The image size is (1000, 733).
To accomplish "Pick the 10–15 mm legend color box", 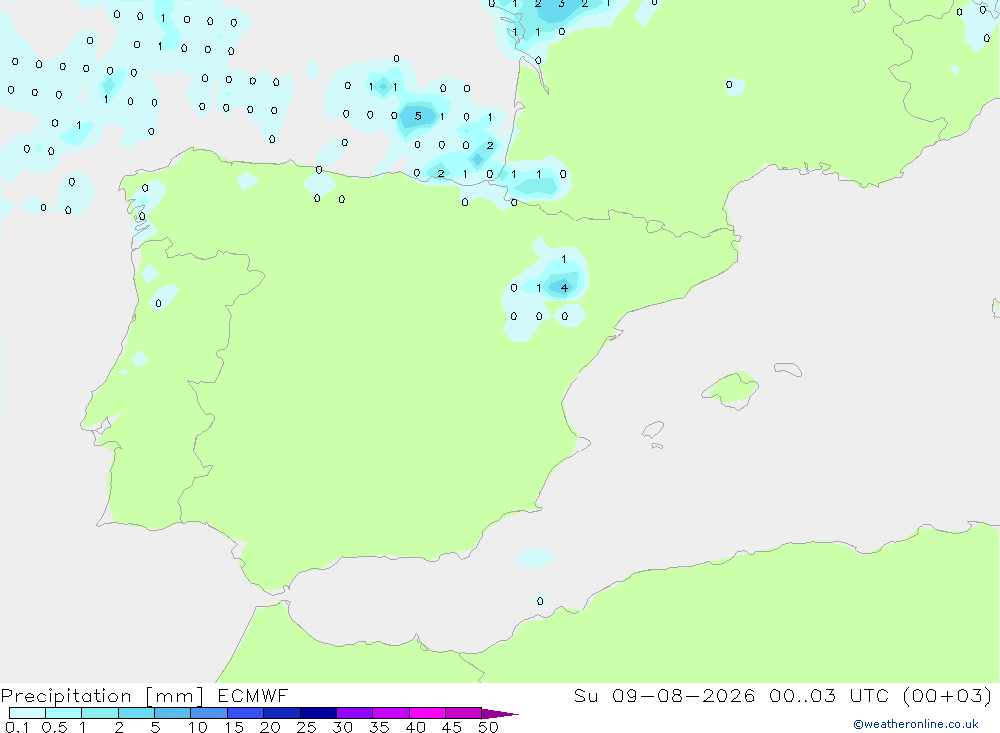I will 209,713.
